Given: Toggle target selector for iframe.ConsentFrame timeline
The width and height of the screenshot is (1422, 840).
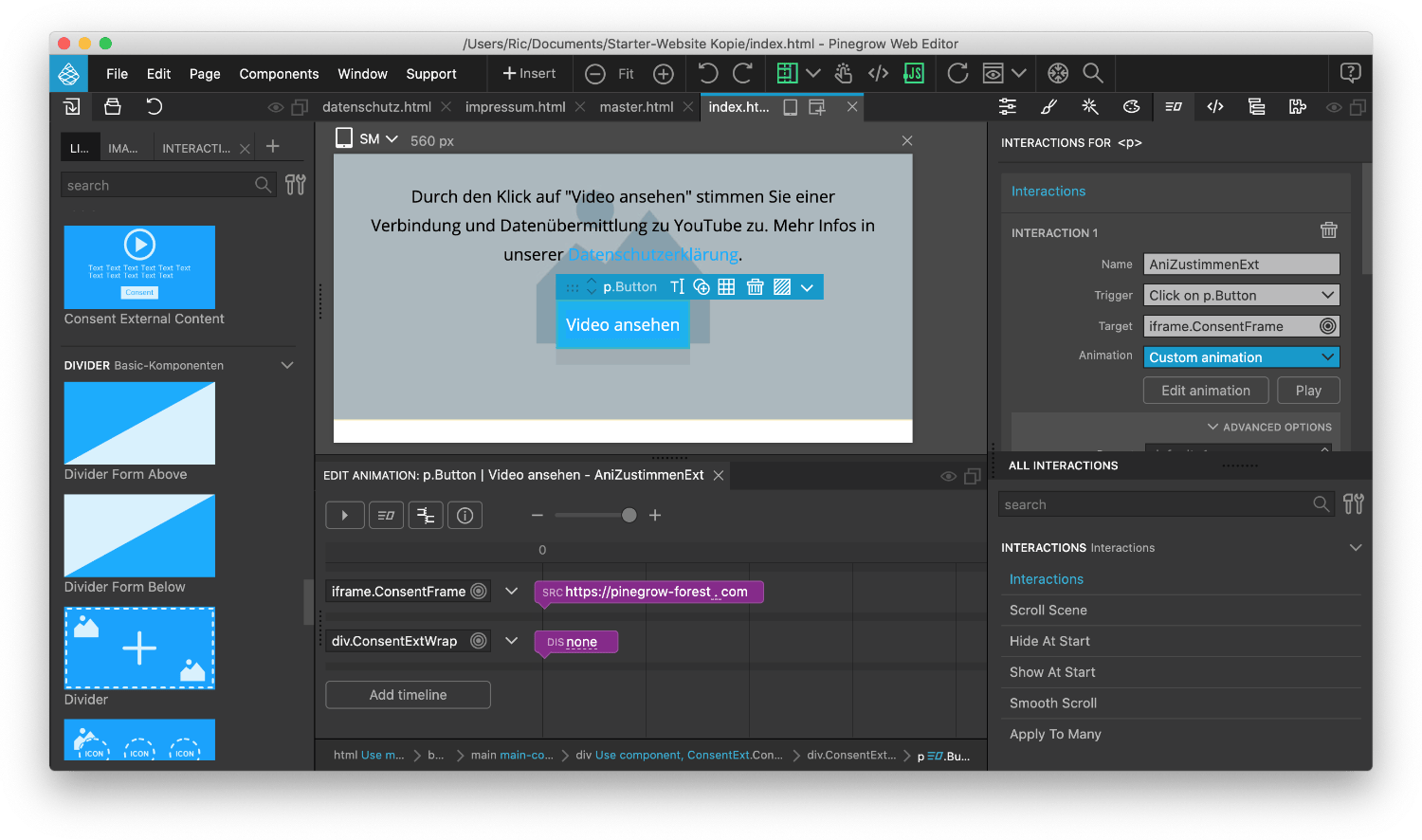Looking at the screenshot, I should 479,591.
